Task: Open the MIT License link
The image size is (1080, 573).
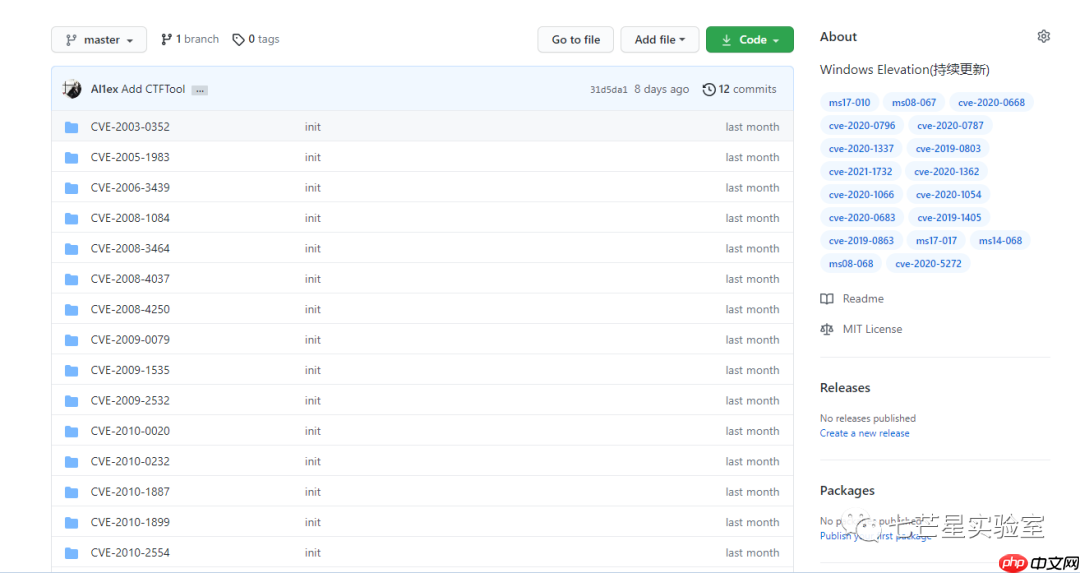Action: click(x=872, y=329)
